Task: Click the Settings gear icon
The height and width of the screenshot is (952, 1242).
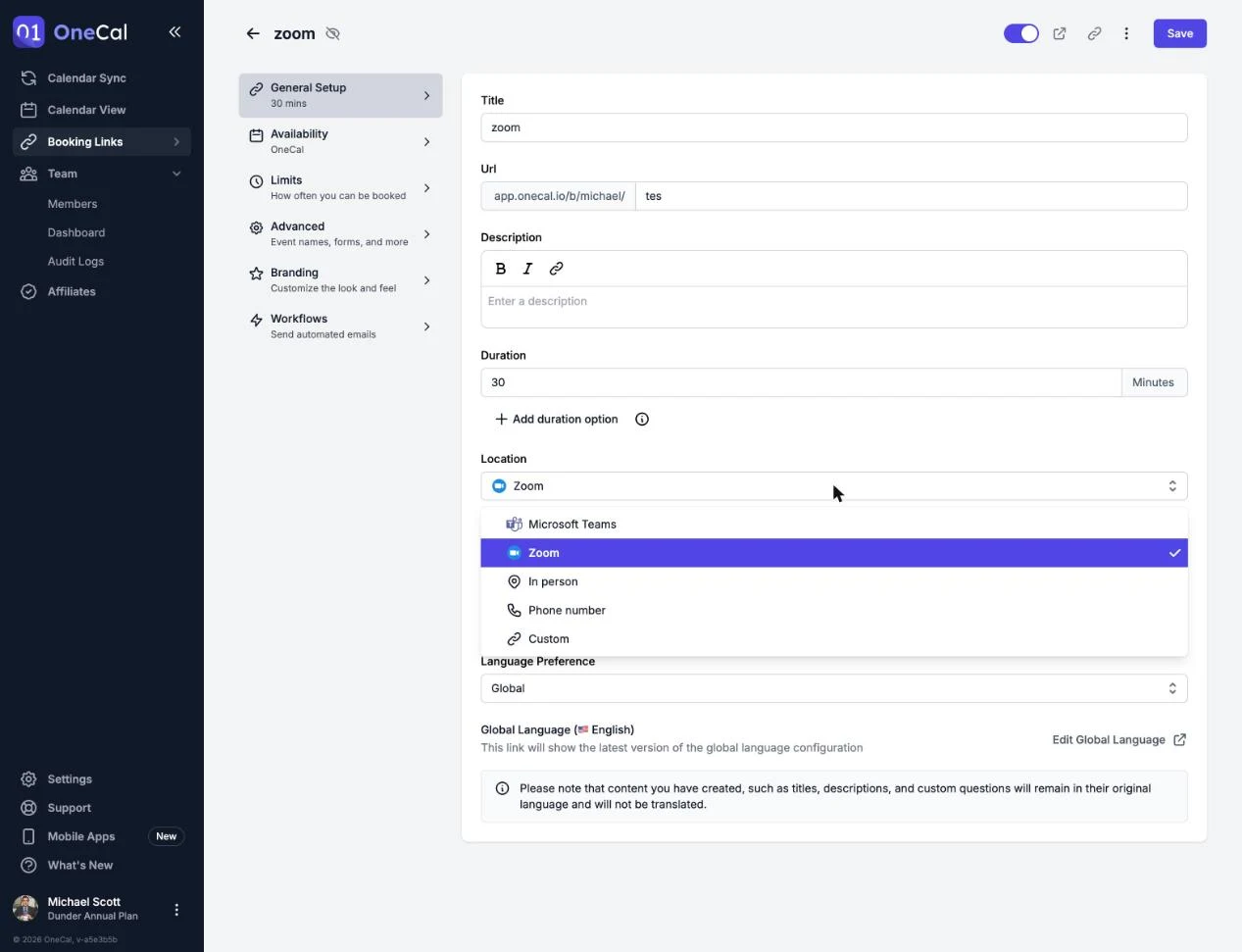Action: 28,778
